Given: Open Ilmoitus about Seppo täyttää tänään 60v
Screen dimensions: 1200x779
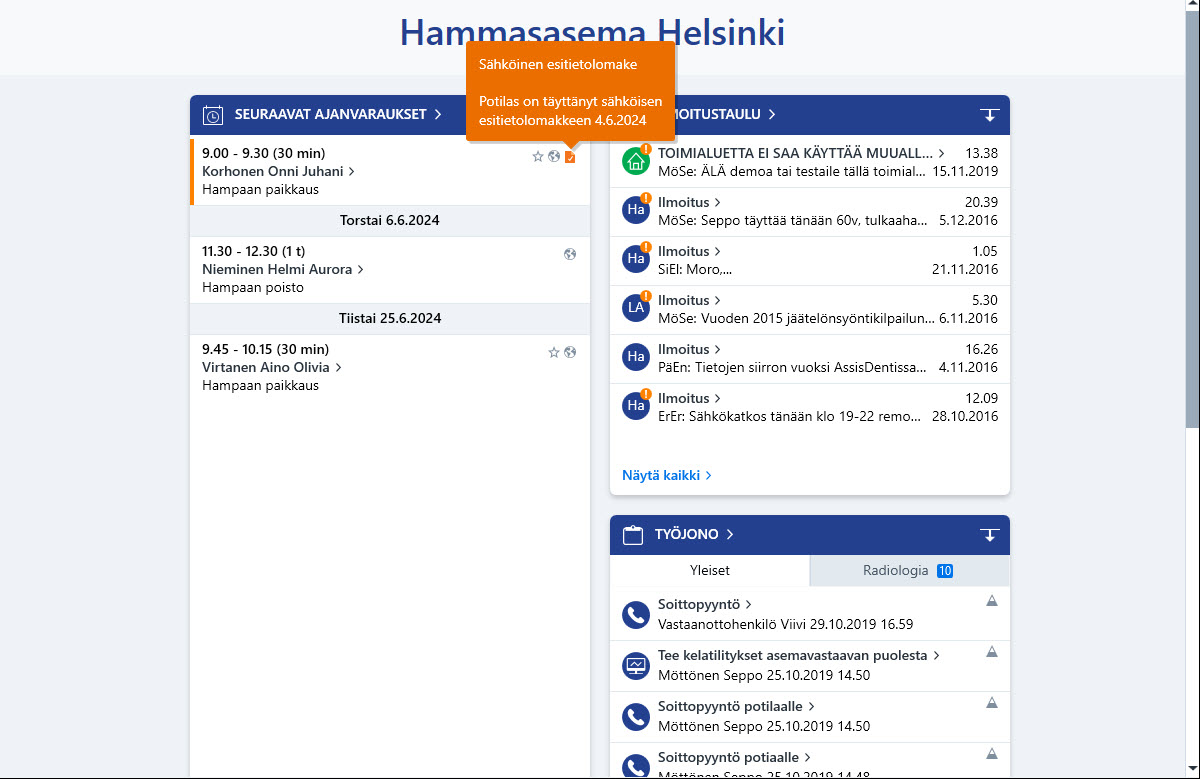Looking at the screenshot, I should click(x=689, y=202).
